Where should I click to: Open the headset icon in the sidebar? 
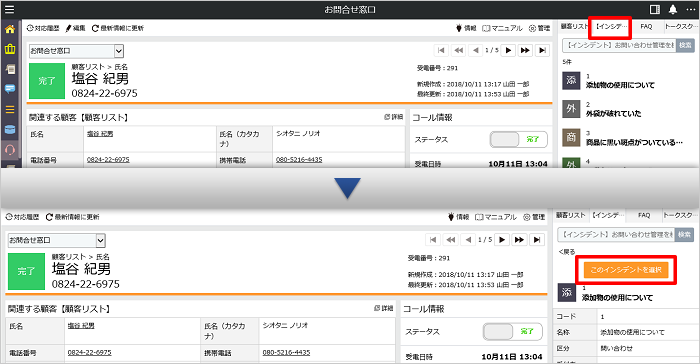click(10, 149)
